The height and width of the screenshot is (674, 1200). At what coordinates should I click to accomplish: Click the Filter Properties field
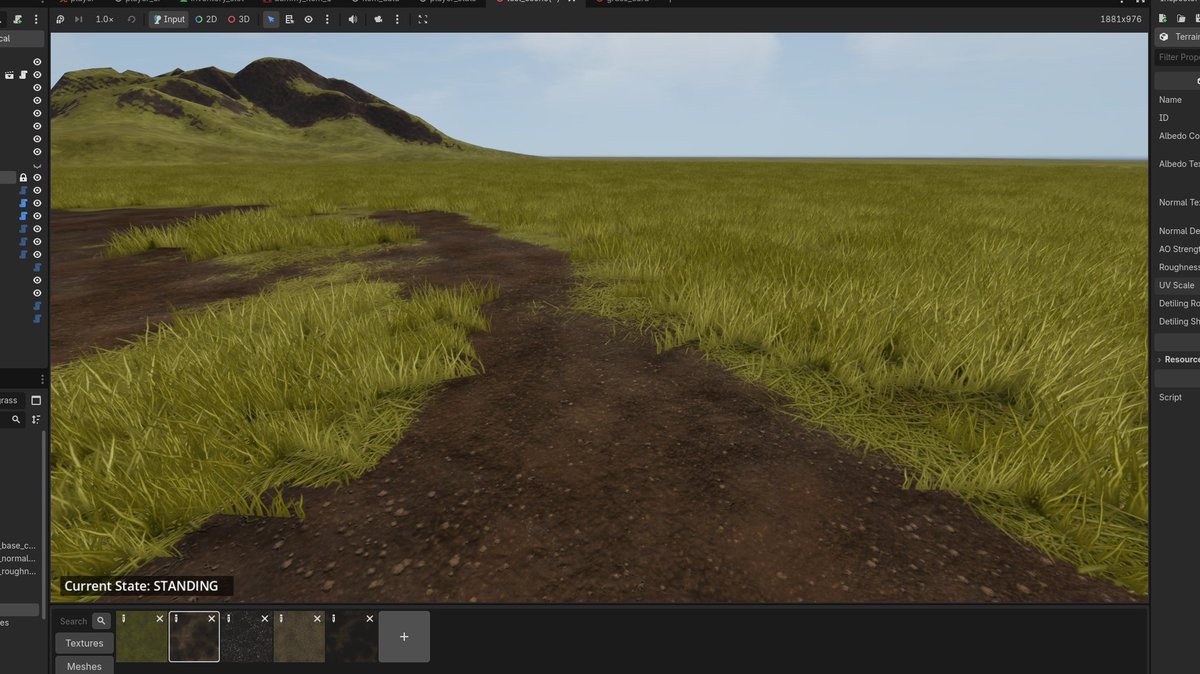point(1178,57)
